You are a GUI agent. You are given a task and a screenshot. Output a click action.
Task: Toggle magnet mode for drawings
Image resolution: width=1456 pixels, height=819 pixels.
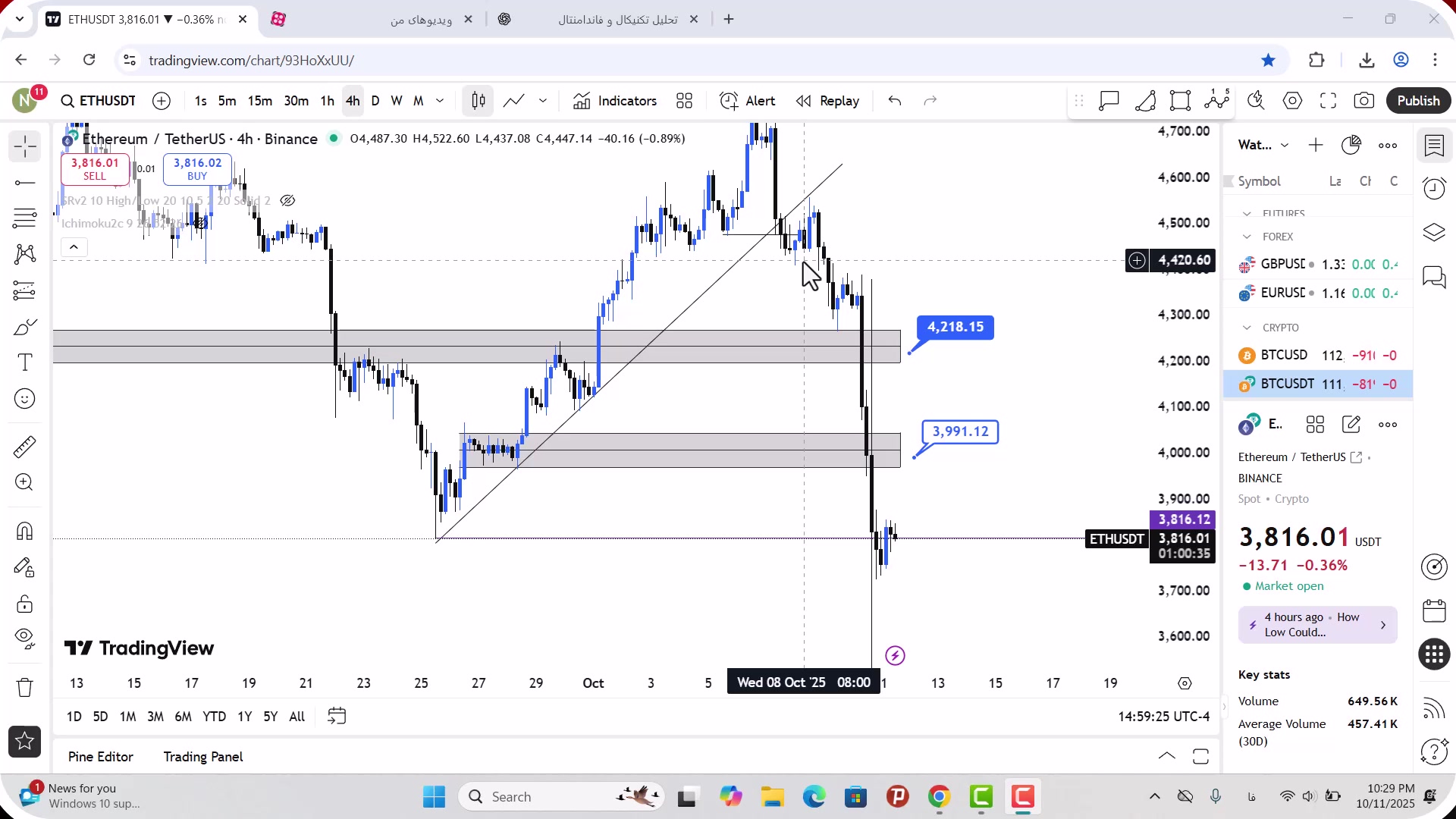pos(24,531)
